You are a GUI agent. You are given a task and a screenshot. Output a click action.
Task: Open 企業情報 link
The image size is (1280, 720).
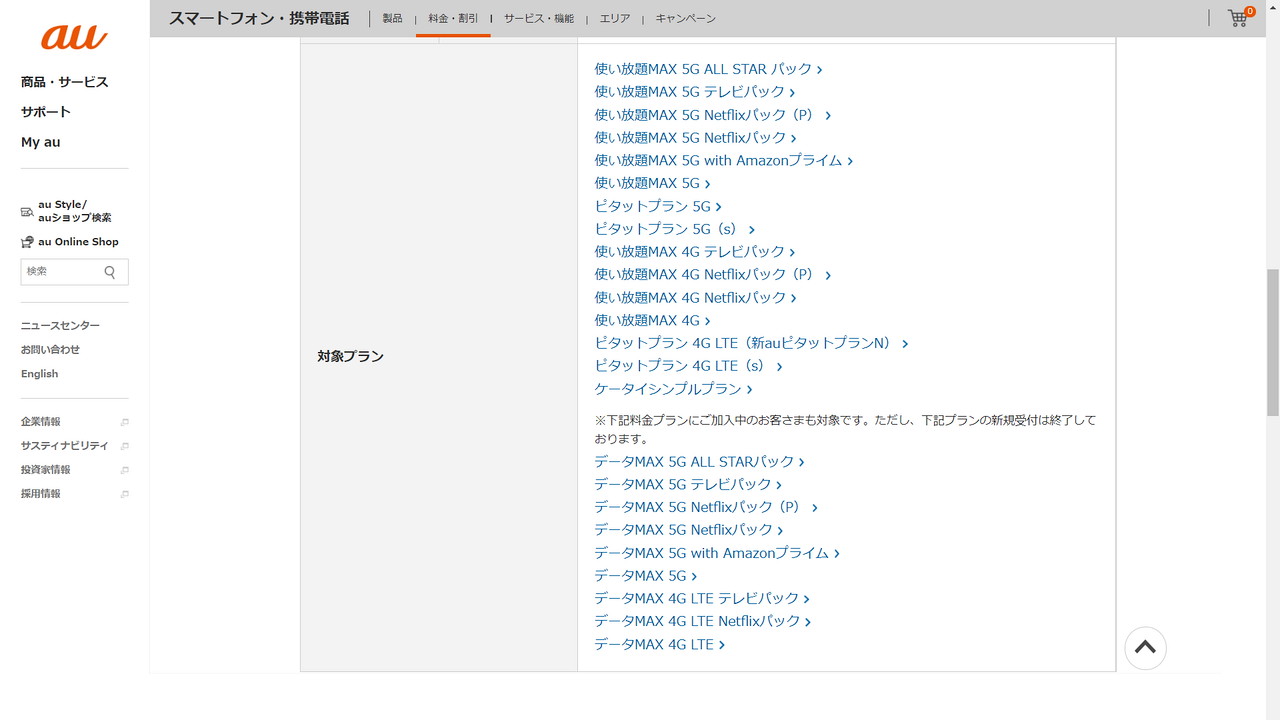click(x=41, y=422)
